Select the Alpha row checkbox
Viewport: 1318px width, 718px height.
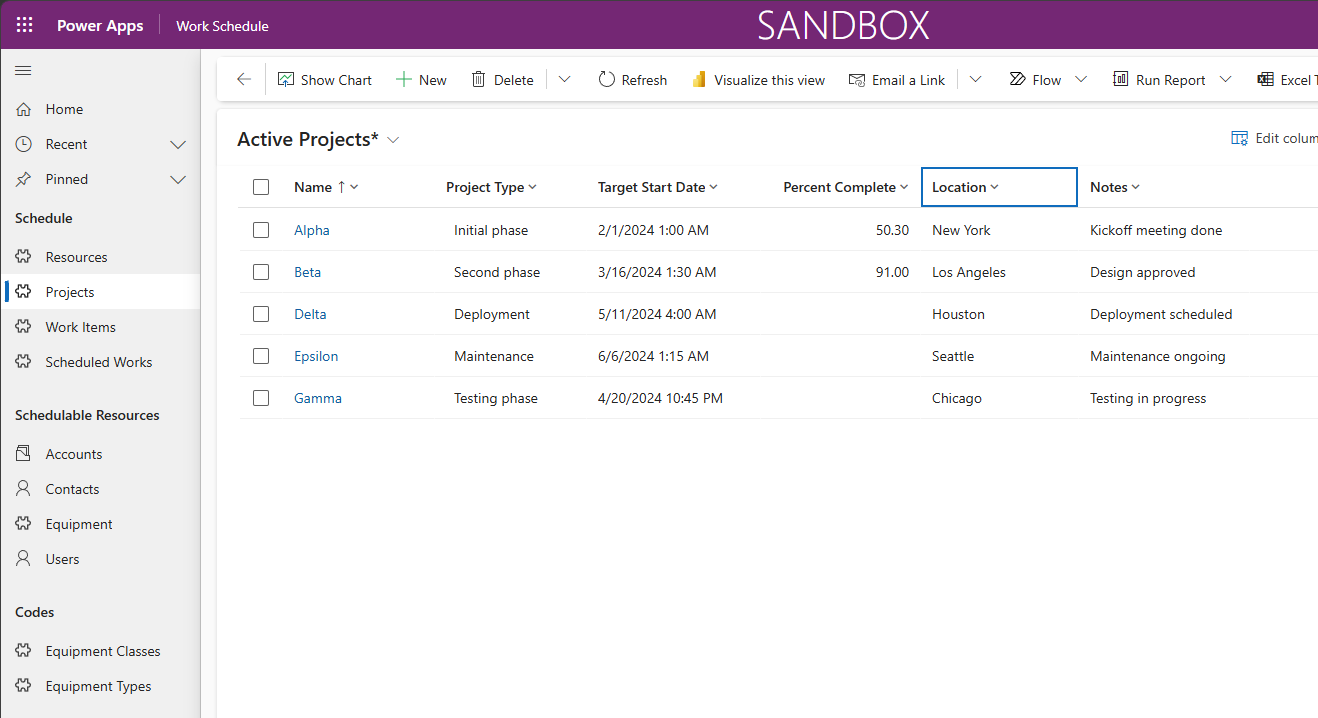click(x=261, y=230)
